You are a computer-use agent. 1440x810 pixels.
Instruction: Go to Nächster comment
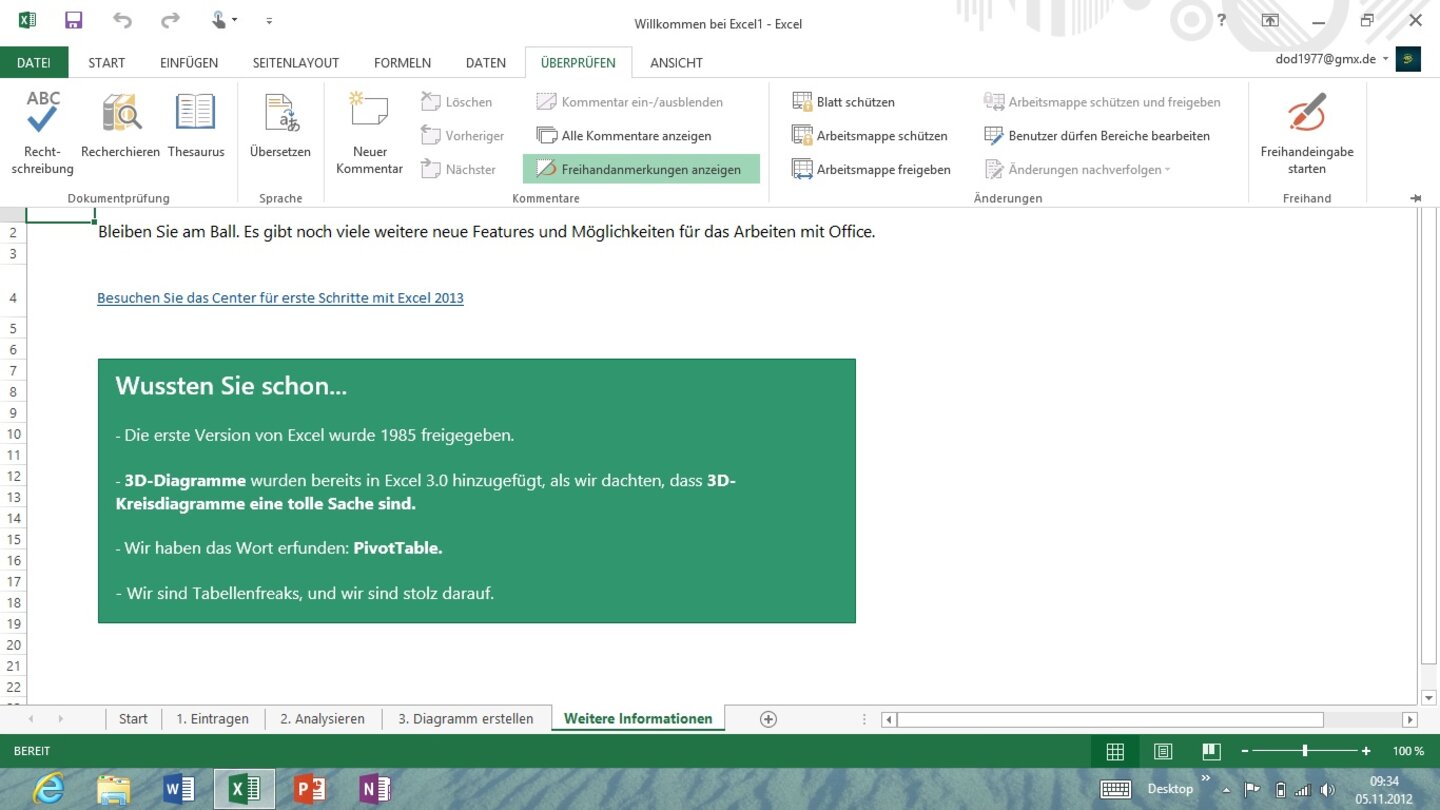[x=458, y=170]
